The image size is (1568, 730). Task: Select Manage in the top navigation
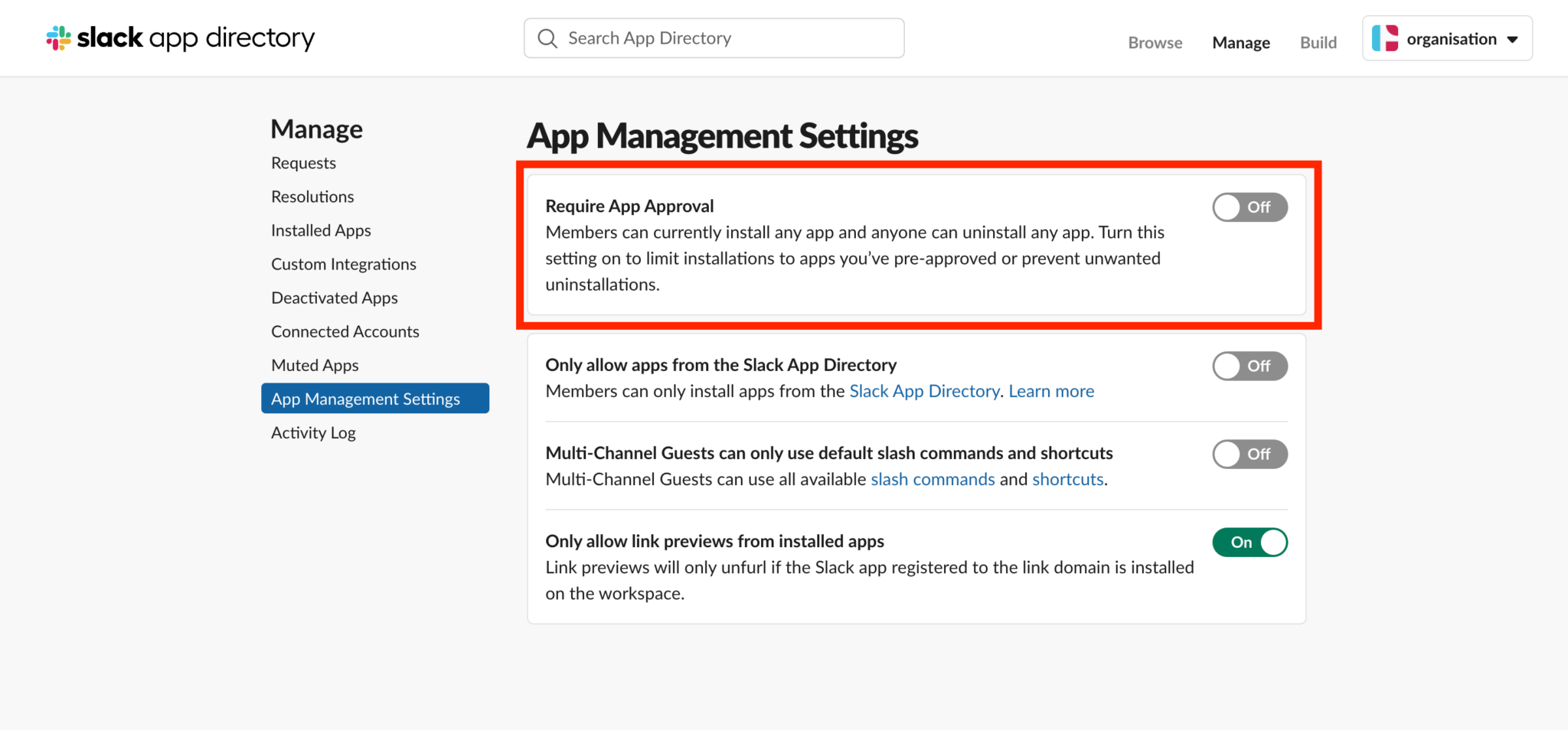pos(1240,43)
